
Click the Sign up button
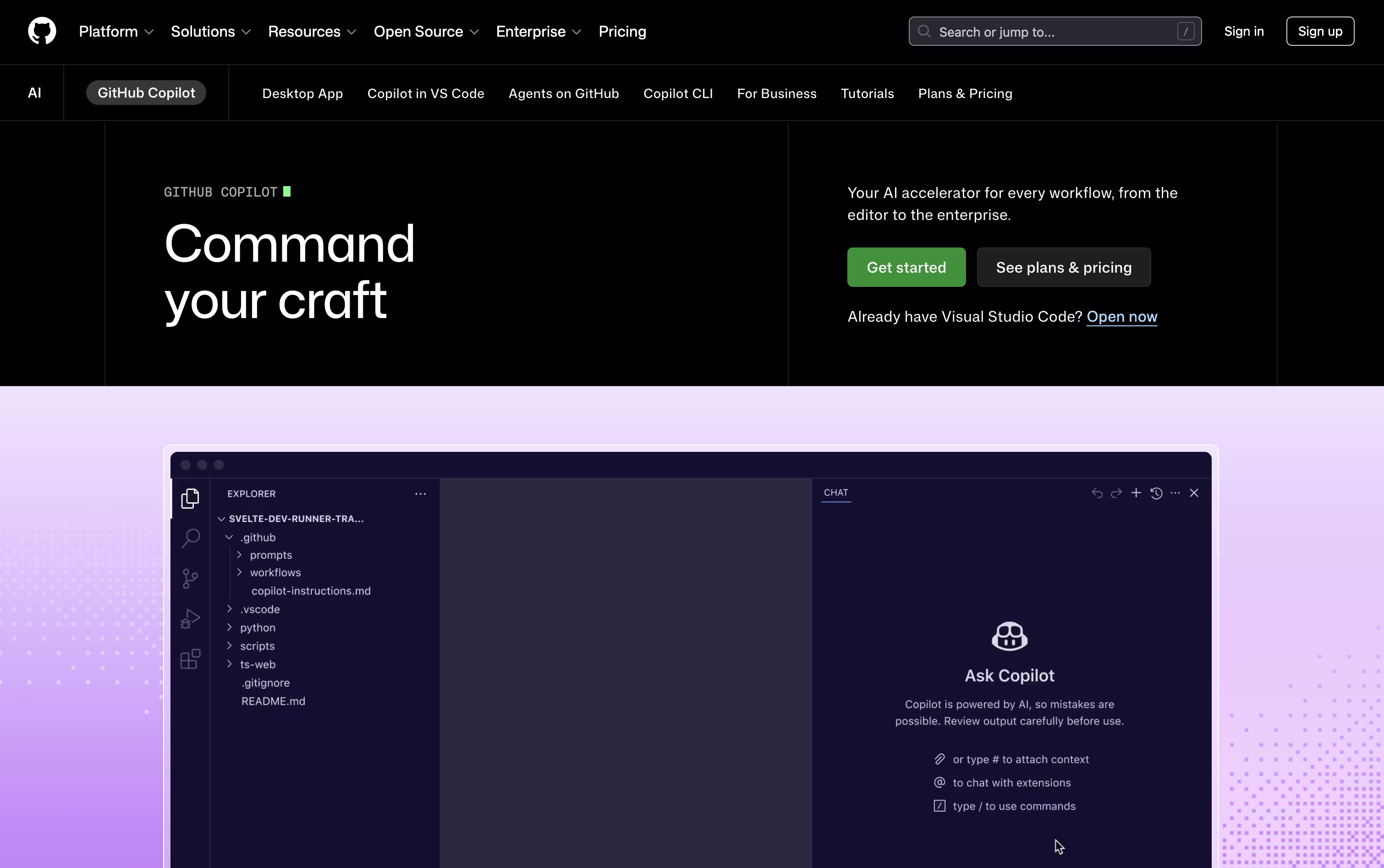pyautogui.click(x=1320, y=31)
